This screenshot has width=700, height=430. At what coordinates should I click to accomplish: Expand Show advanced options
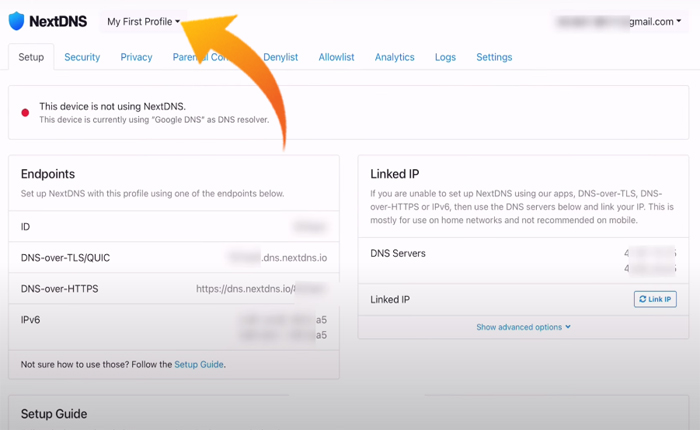[523, 327]
